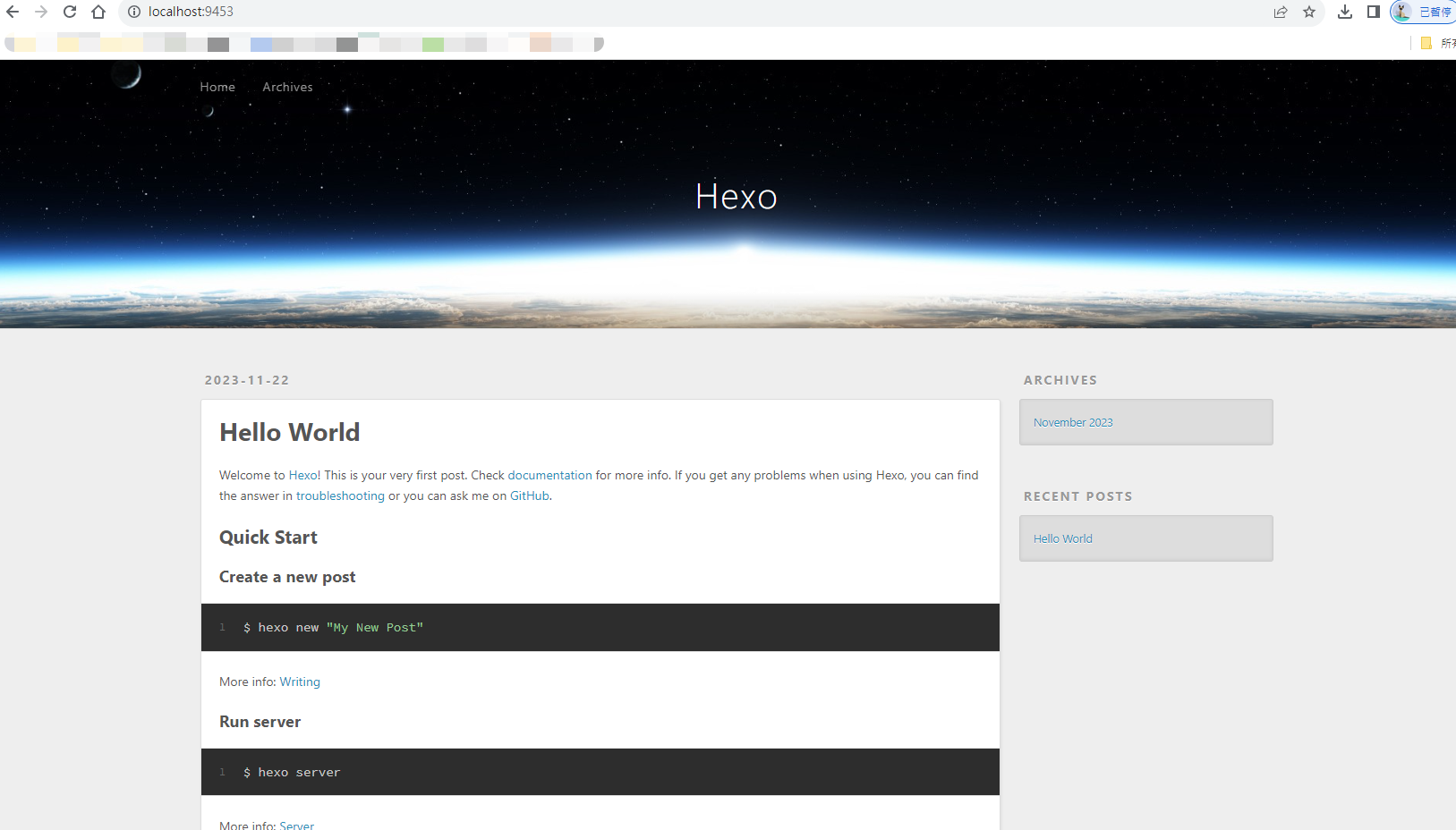Visit the GitHub link
Image resolution: width=1456 pixels, height=830 pixels.
[x=530, y=495]
